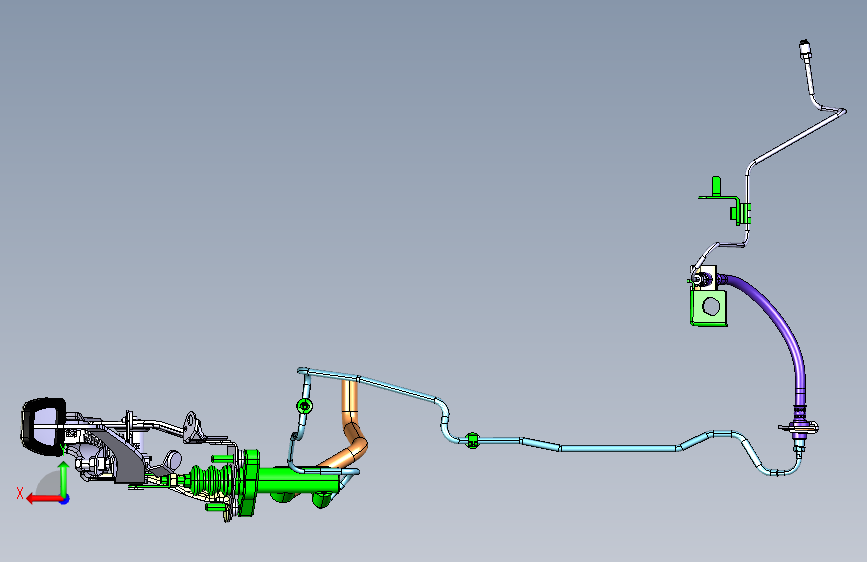Screen dimensions: 867x562
Task: Select the green clip on the long blue pipe
Action: [x=472, y=441]
